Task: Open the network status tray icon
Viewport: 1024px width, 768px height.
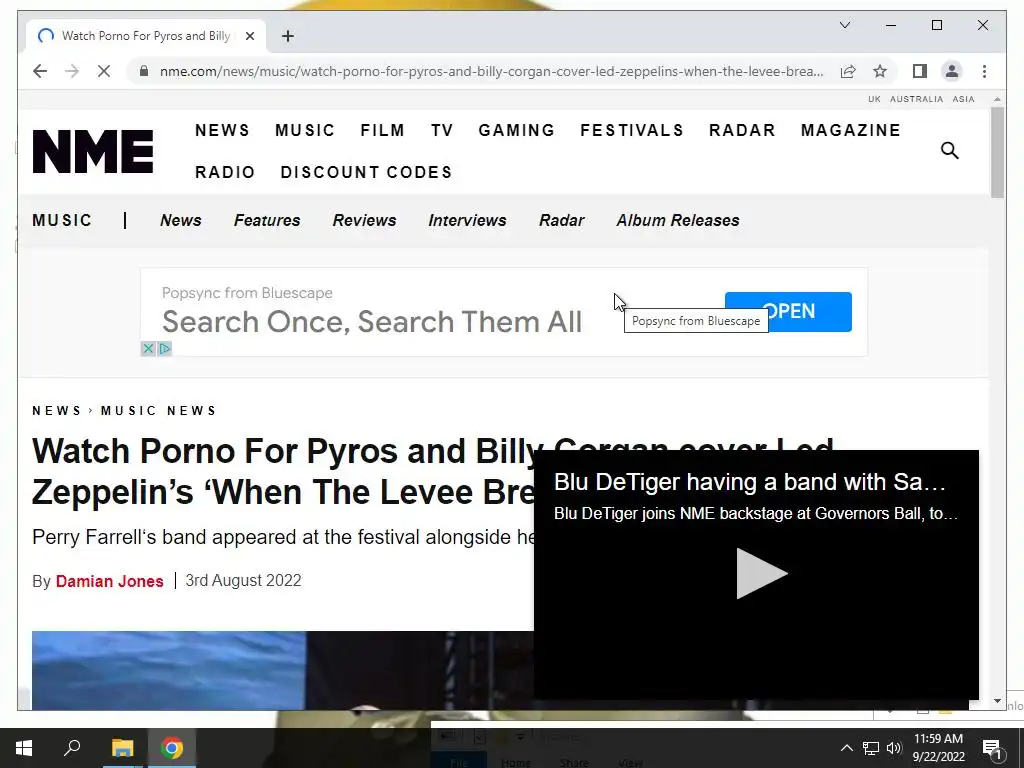Action: coord(871,748)
